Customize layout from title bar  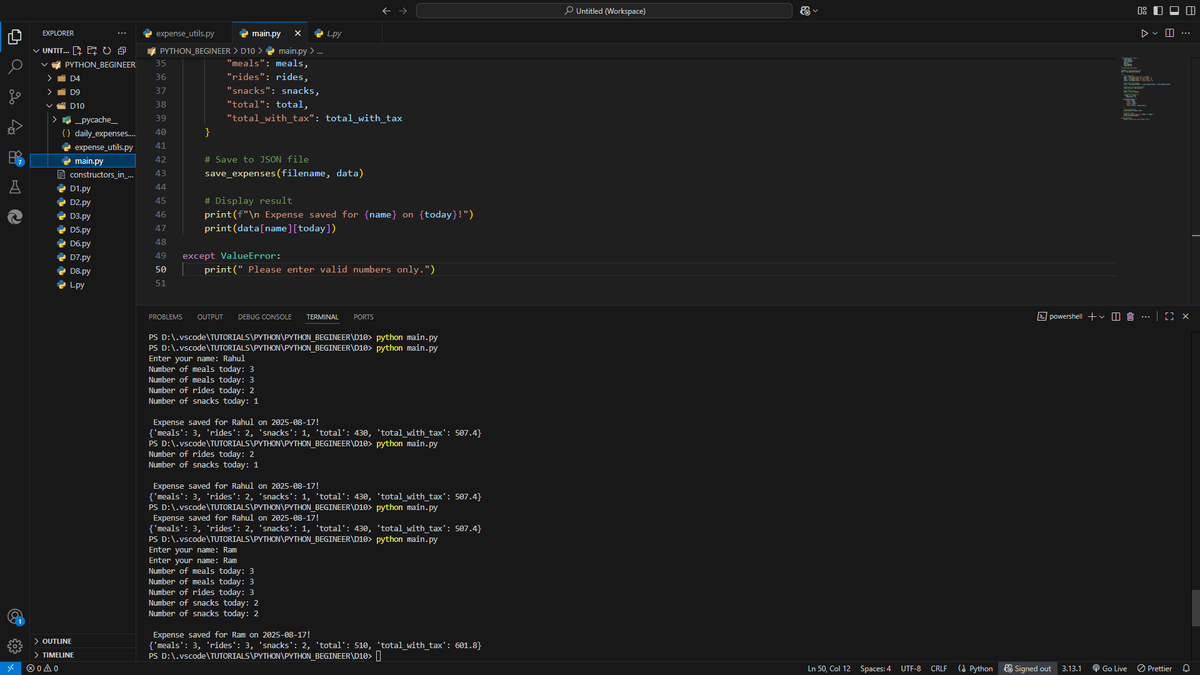click(x=1141, y=11)
